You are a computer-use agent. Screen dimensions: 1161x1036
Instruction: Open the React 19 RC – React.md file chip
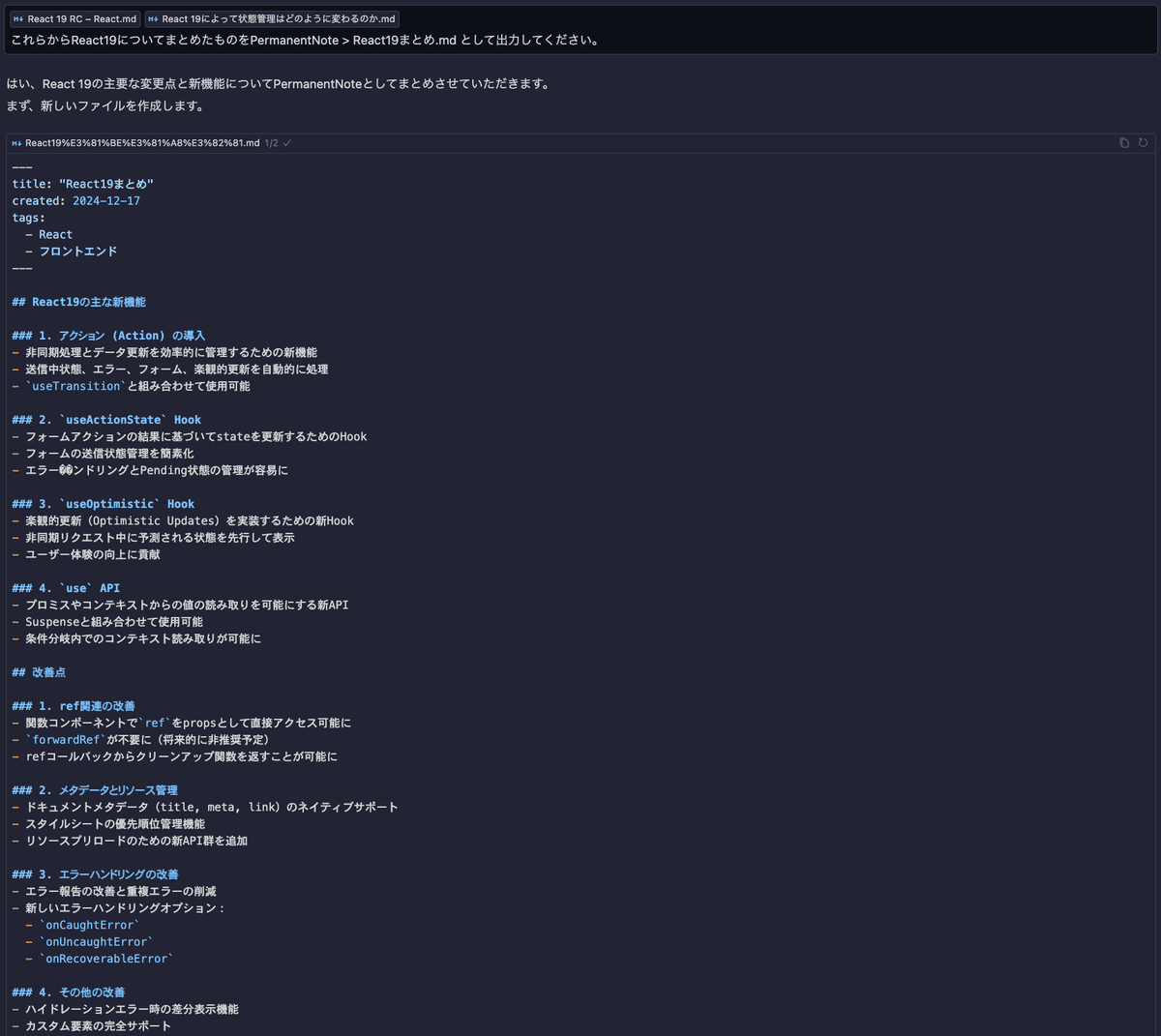75,18
